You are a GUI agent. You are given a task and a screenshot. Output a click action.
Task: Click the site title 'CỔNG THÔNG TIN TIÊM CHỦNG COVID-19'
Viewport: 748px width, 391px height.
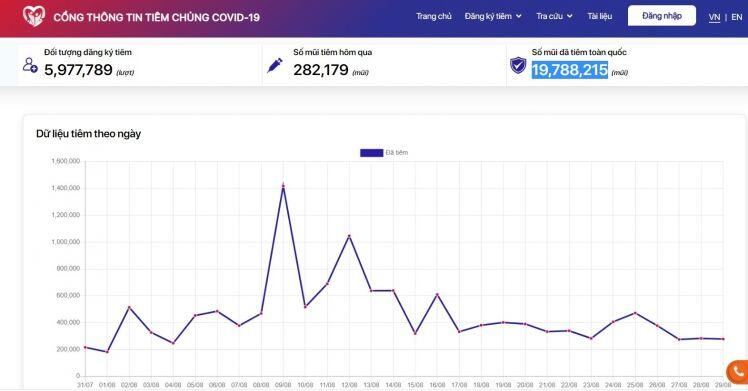[x=156, y=18]
